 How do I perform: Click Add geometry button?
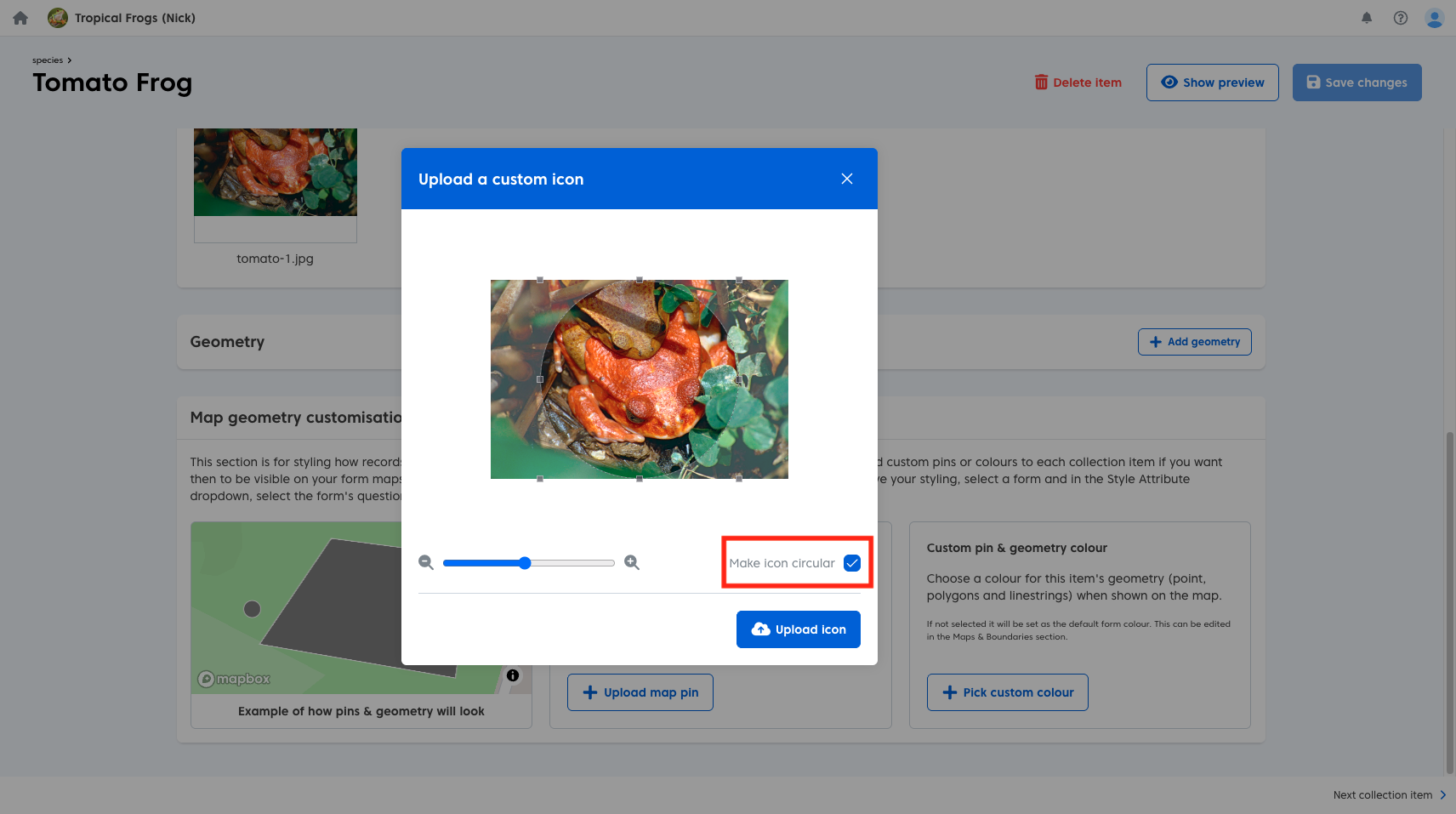click(x=1194, y=342)
